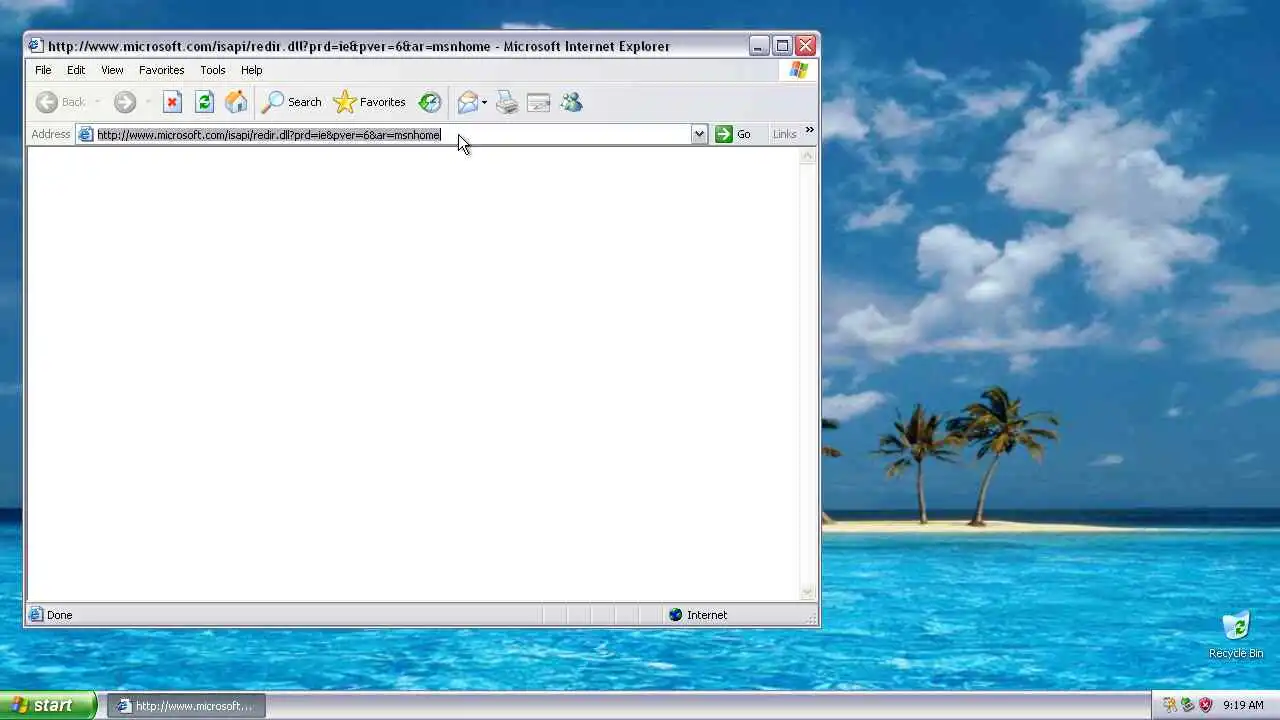The image size is (1280, 720).
Task: Open the Favorites menu
Action: point(161,70)
